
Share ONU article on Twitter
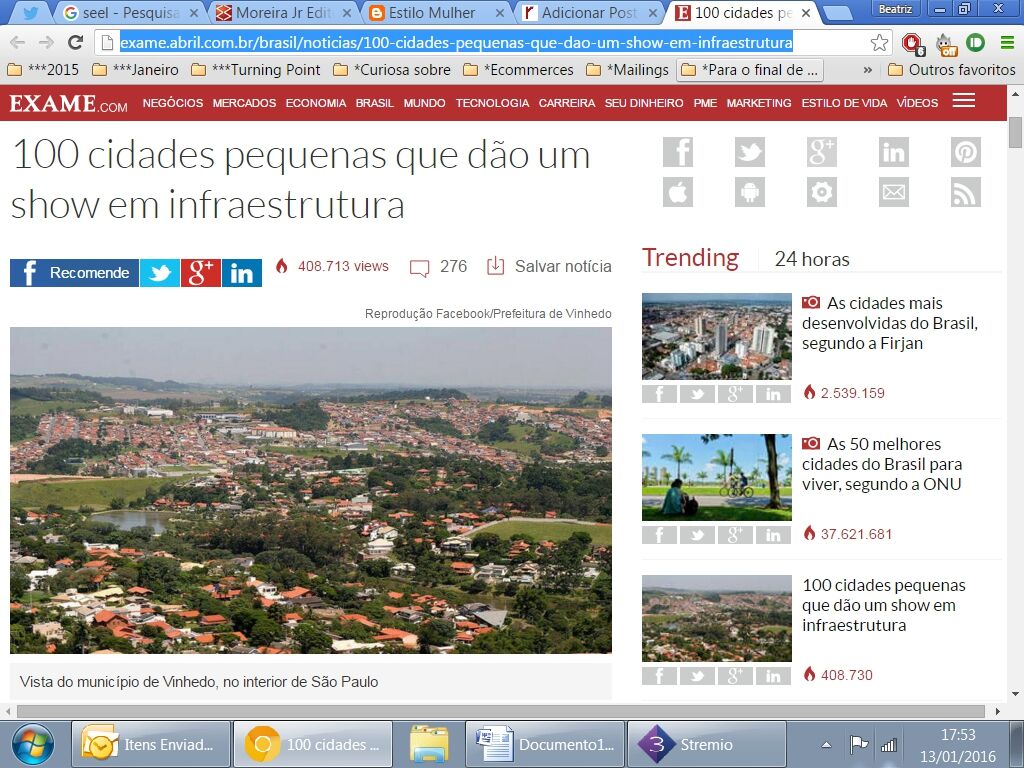click(x=697, y=534)
